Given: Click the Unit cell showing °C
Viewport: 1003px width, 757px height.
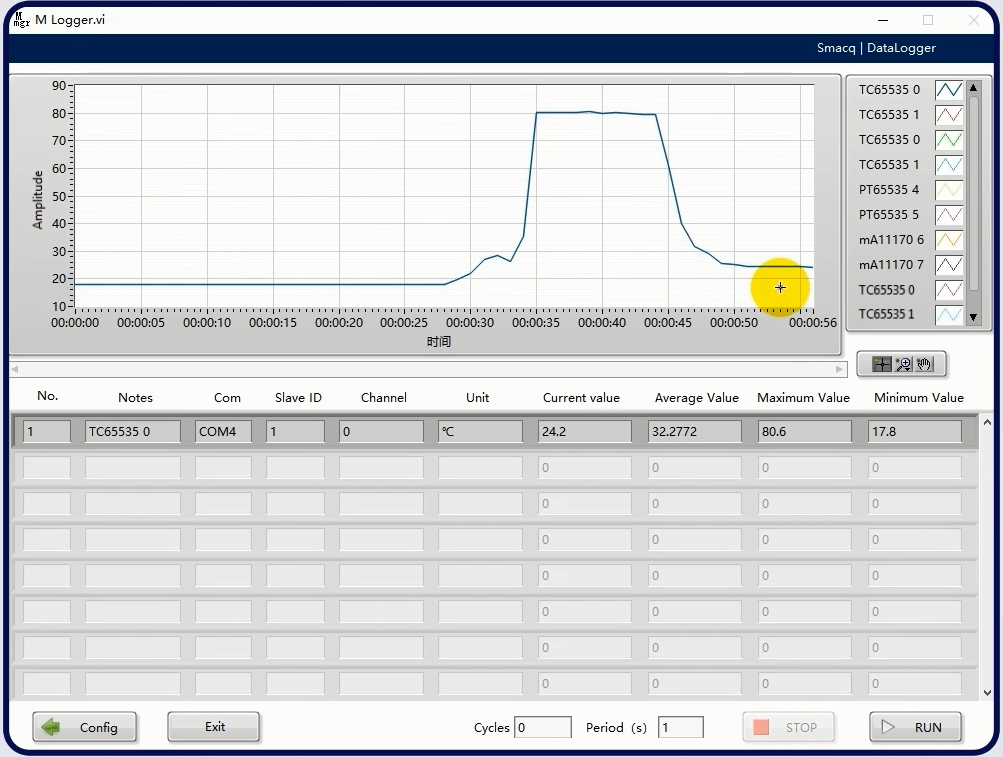Looking at the screenshot, I should tap(480, 431).
